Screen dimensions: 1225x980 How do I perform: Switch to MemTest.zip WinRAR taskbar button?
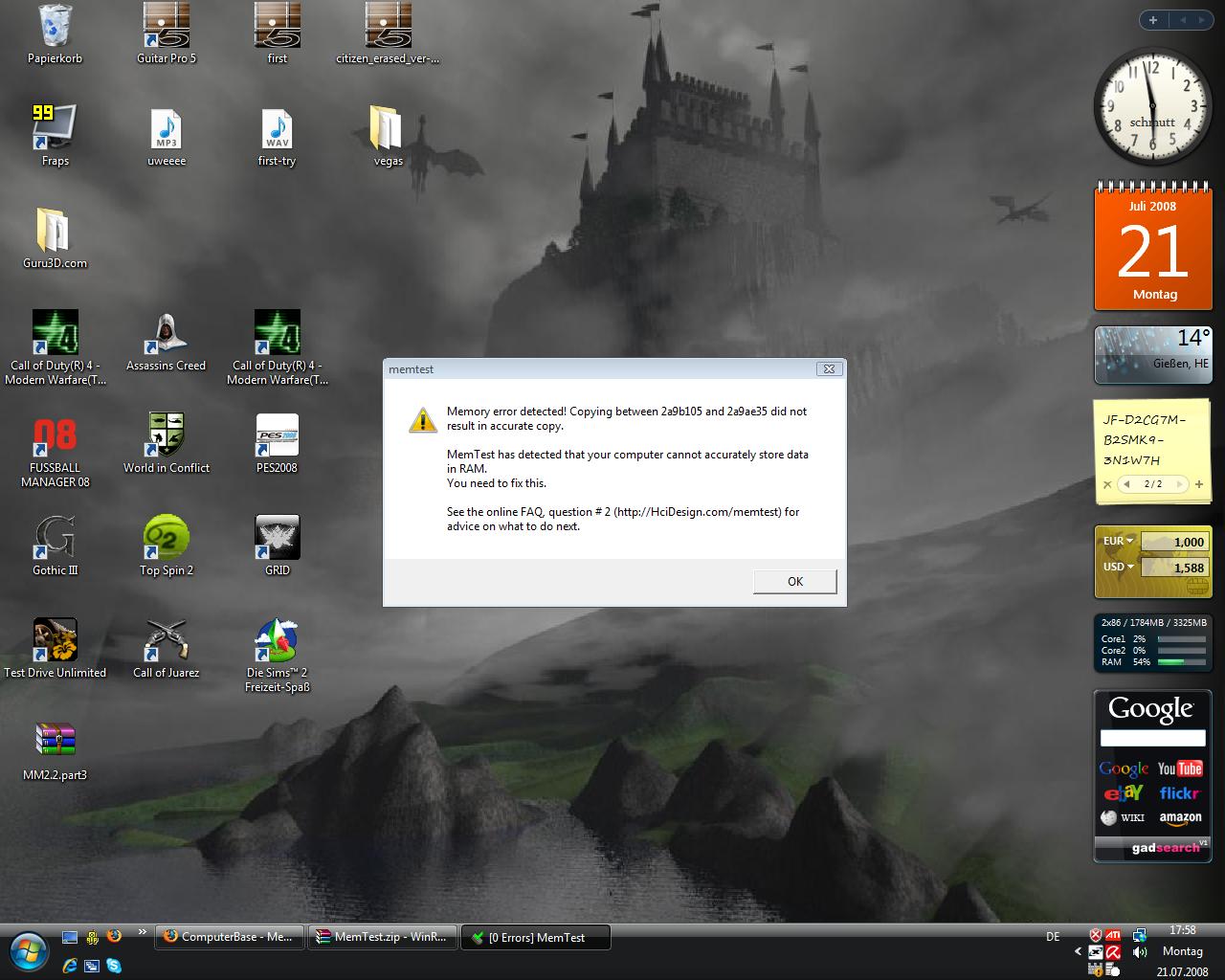pyautogui.click(x=383, y=937)
